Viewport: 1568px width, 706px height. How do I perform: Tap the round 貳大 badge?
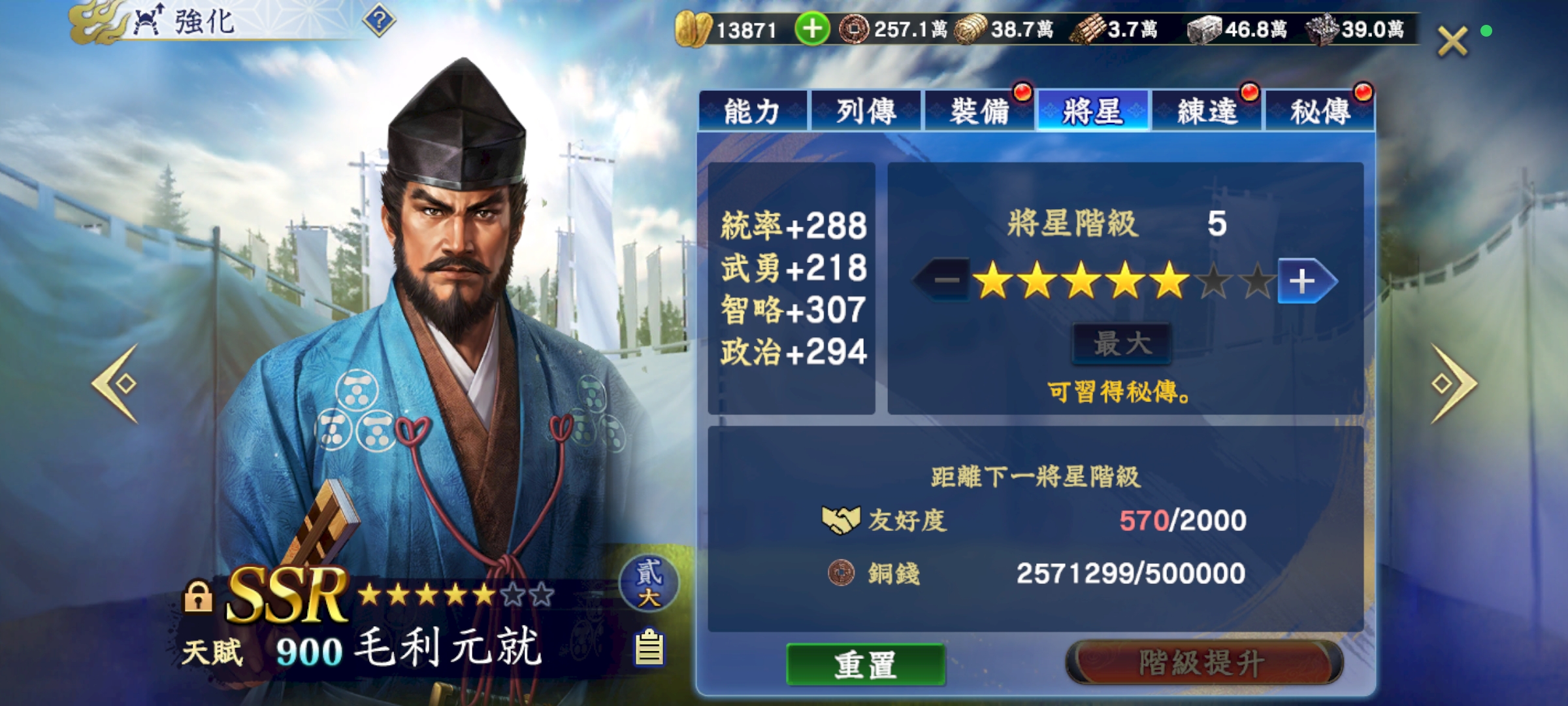[x=649, y=582]
